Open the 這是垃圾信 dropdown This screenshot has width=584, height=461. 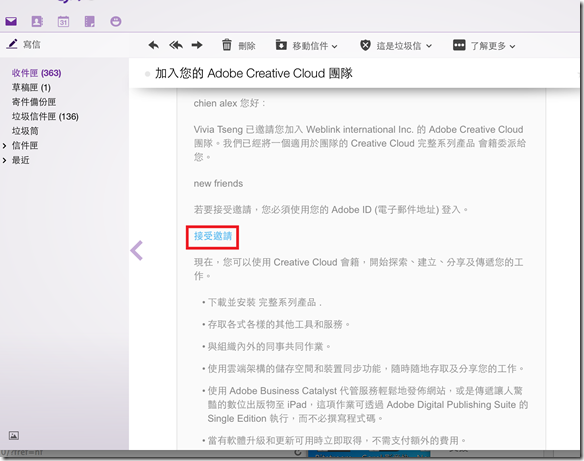pos(396,46)
